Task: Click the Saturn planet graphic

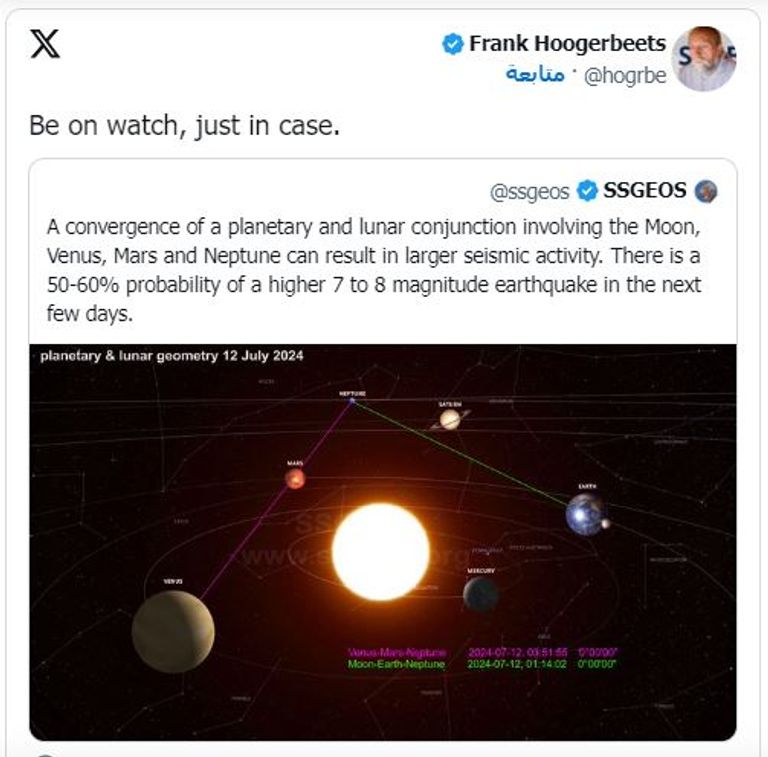Action: point(450,419)
